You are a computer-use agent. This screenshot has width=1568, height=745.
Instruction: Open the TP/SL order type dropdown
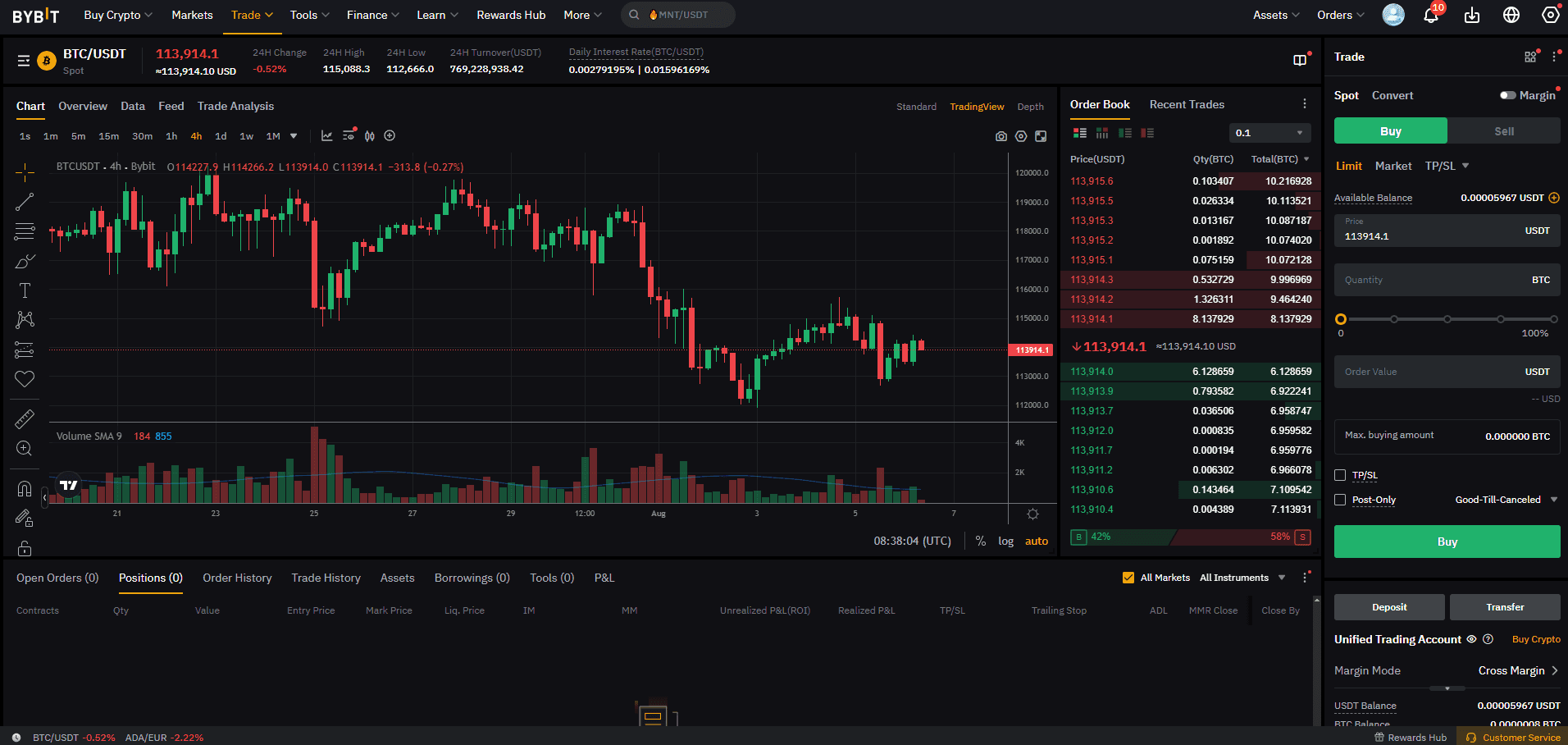click(1447, 166)
